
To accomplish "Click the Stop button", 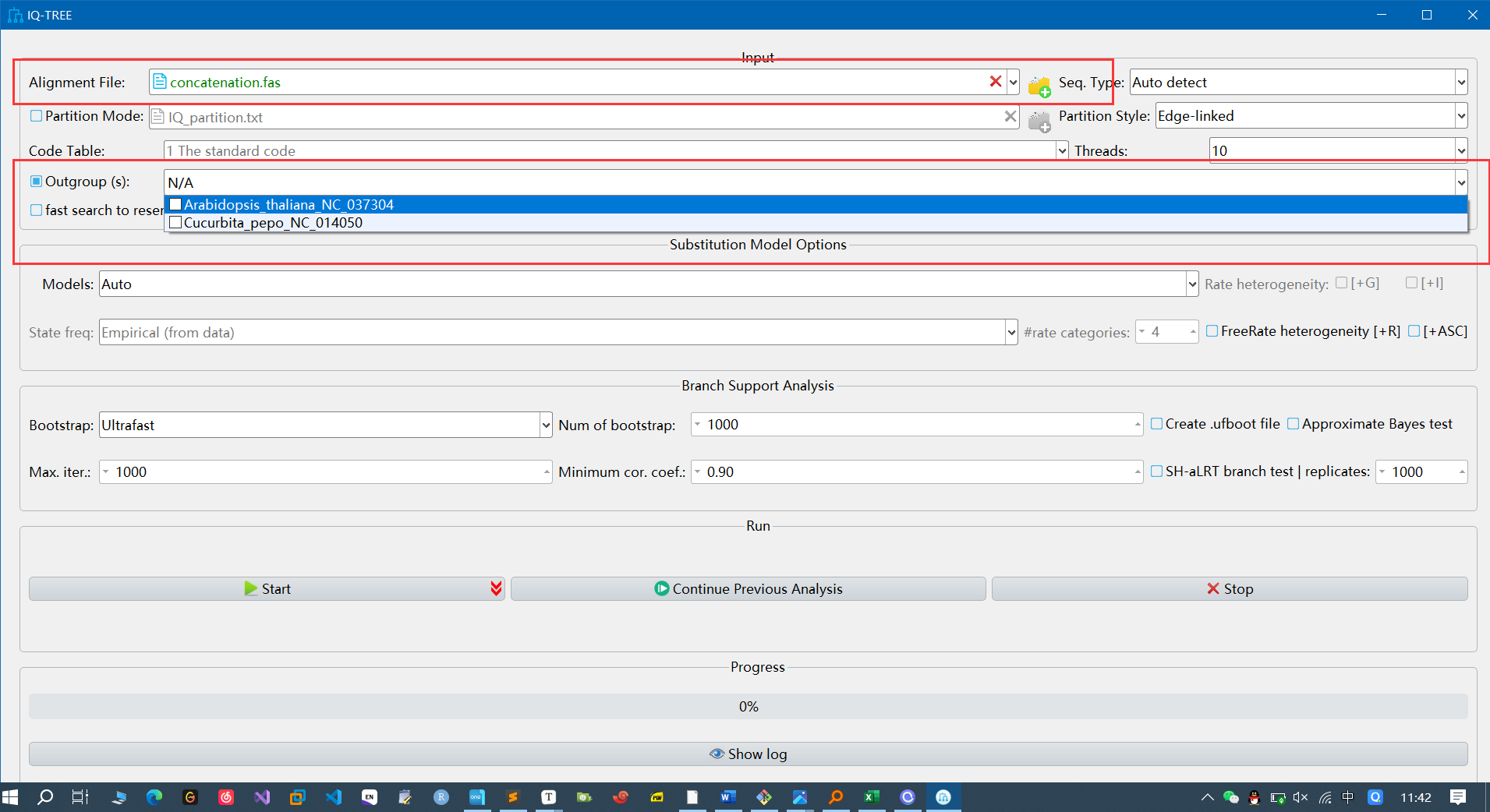I will click(1230, 588).
